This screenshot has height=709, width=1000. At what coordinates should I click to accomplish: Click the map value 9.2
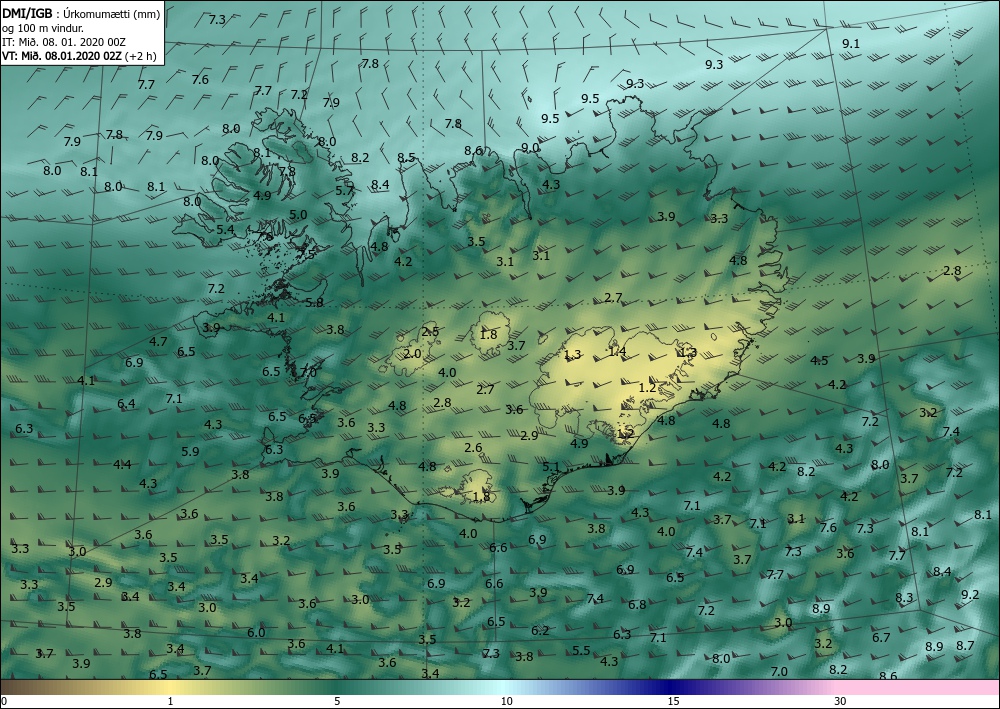970,594
